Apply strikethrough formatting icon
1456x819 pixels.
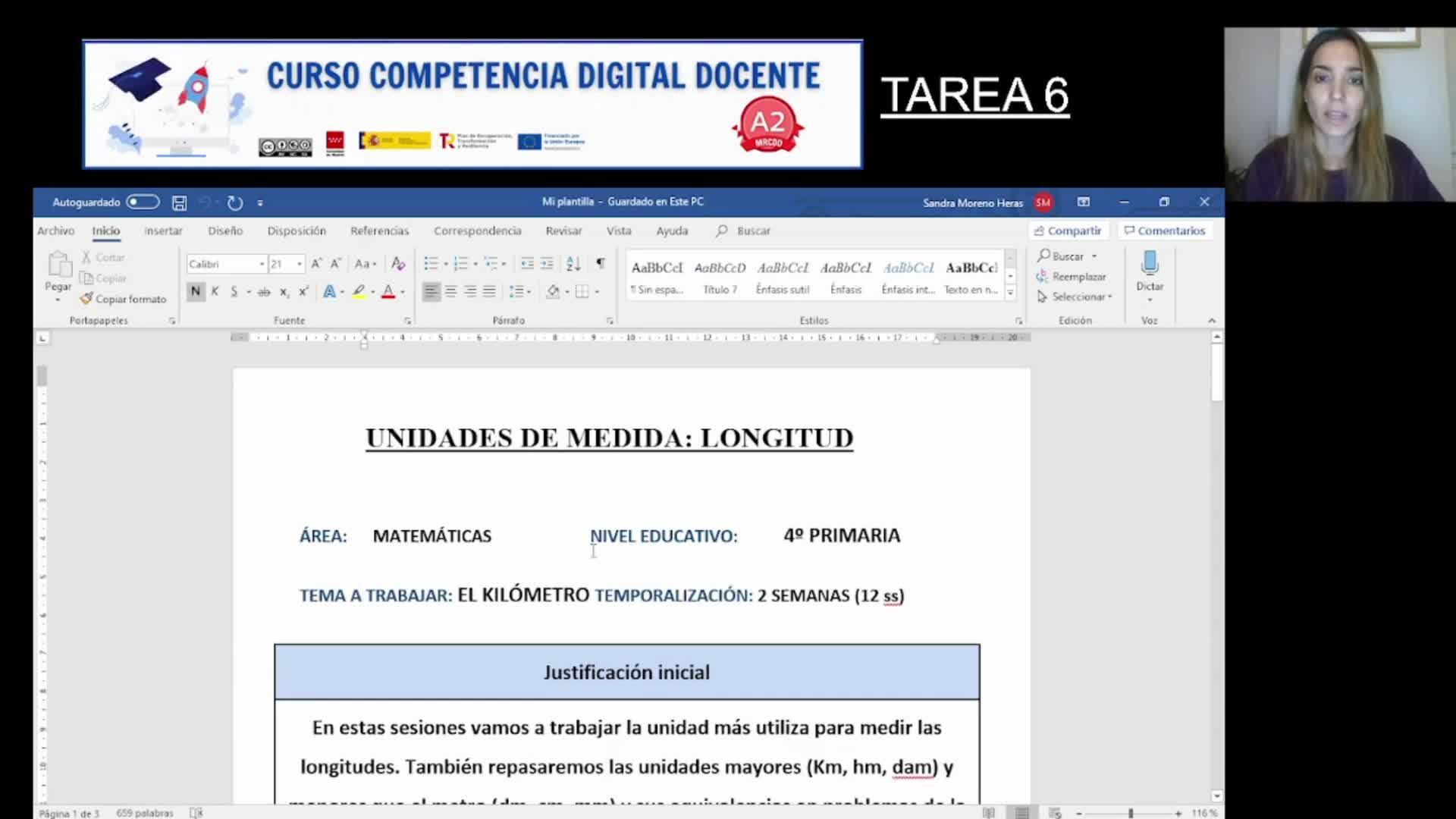(x=263, y=292)
